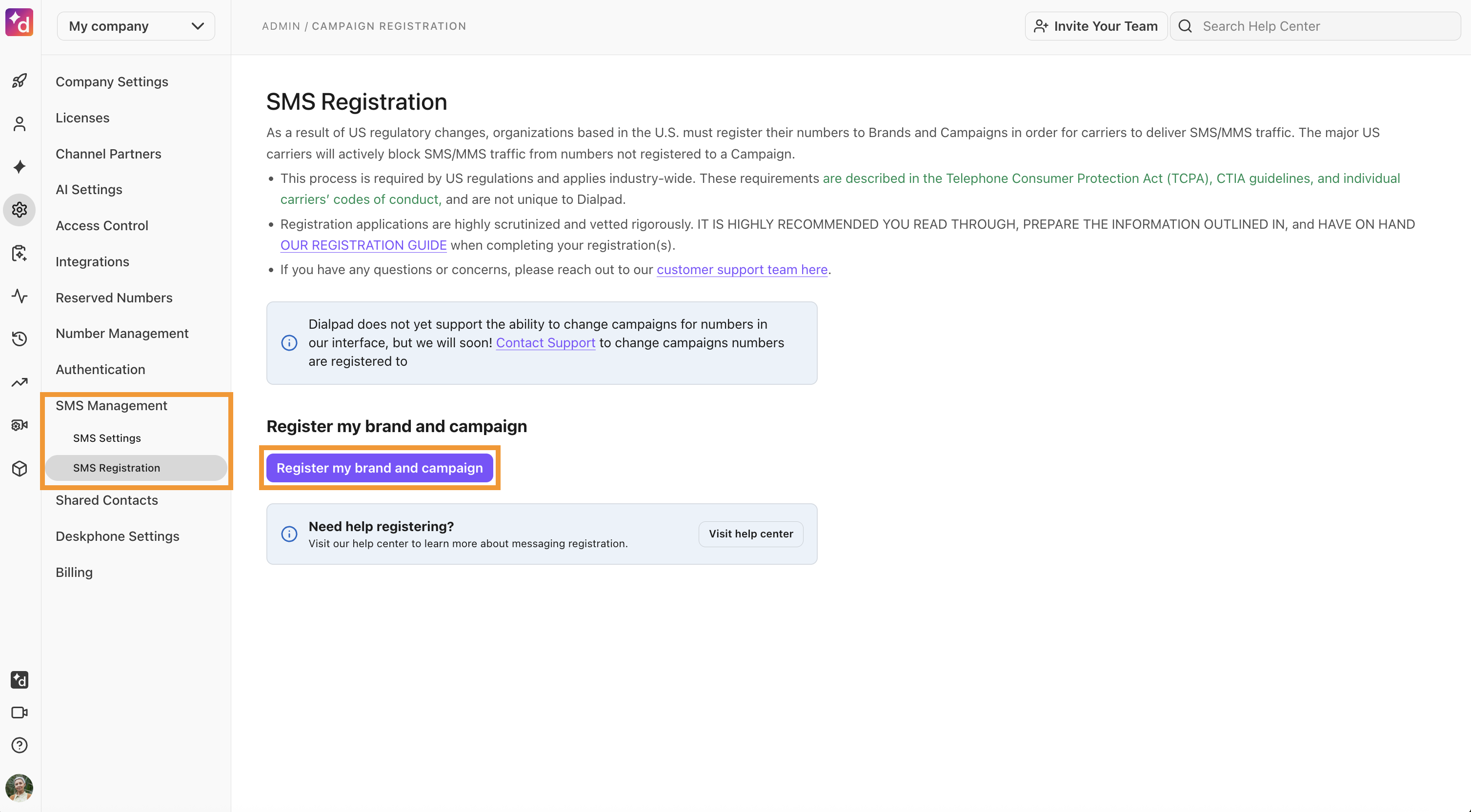Open Billing section
The height and width of the screenshot is (812, 1471).
pos(74,572)
